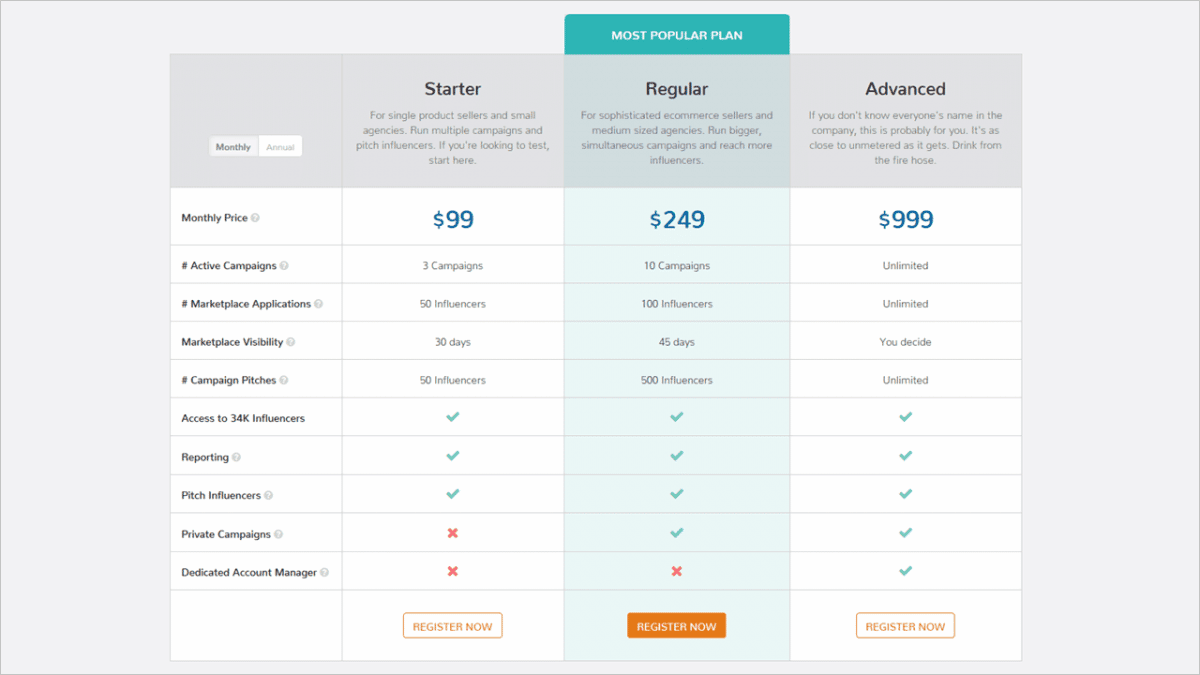Click the Marketplace Visibility question mark icon
This screenshot has height=675, width=1200.
point(290,341)
